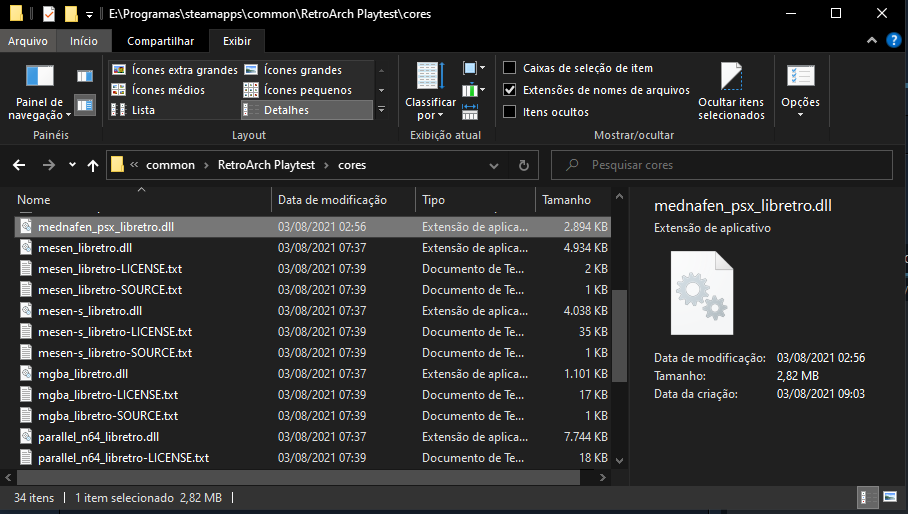Go up one folder level
The height and width of the screenshot is (514, 908).
coord(93,166)
